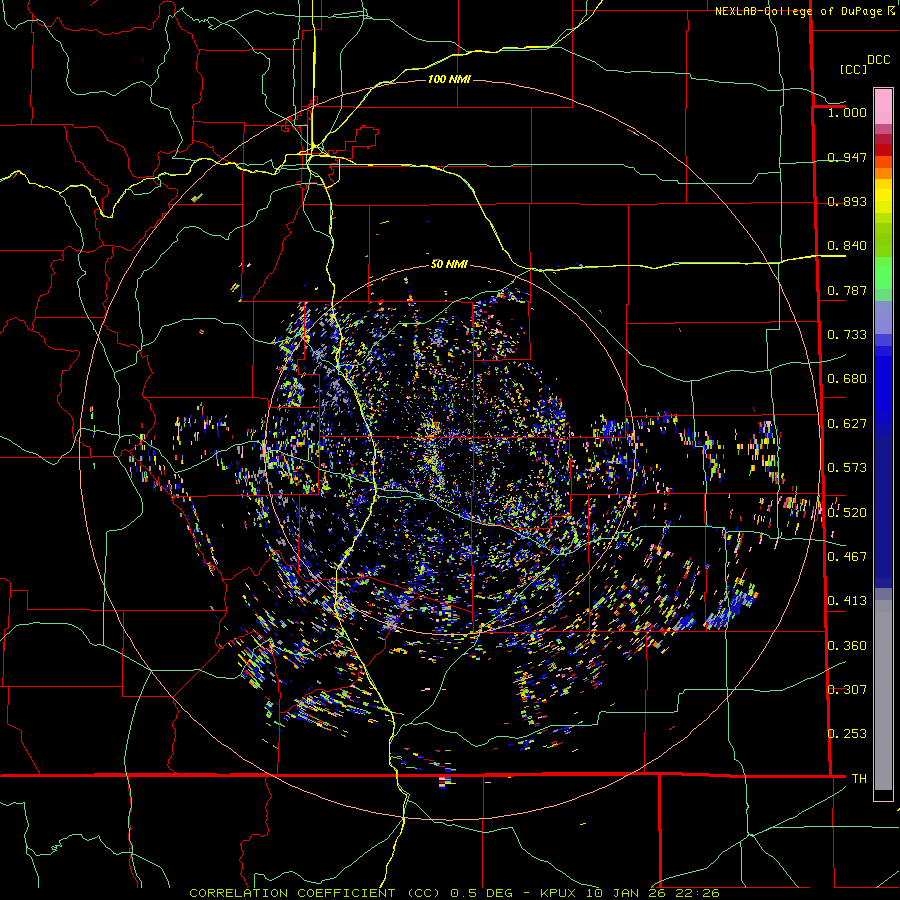Click the TH threshold label
Screen dimensions: 900x900
pyautogui.click(x=859, y=779)
